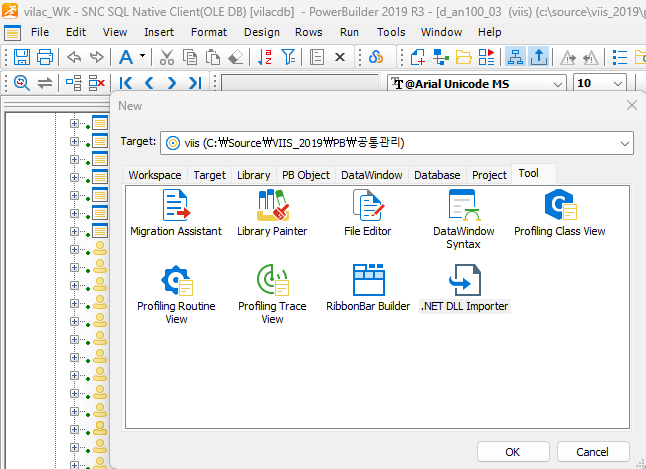Screen dimensions: 646x469
Task: Click the Clear eraser icon
Action: pos(236,57)
